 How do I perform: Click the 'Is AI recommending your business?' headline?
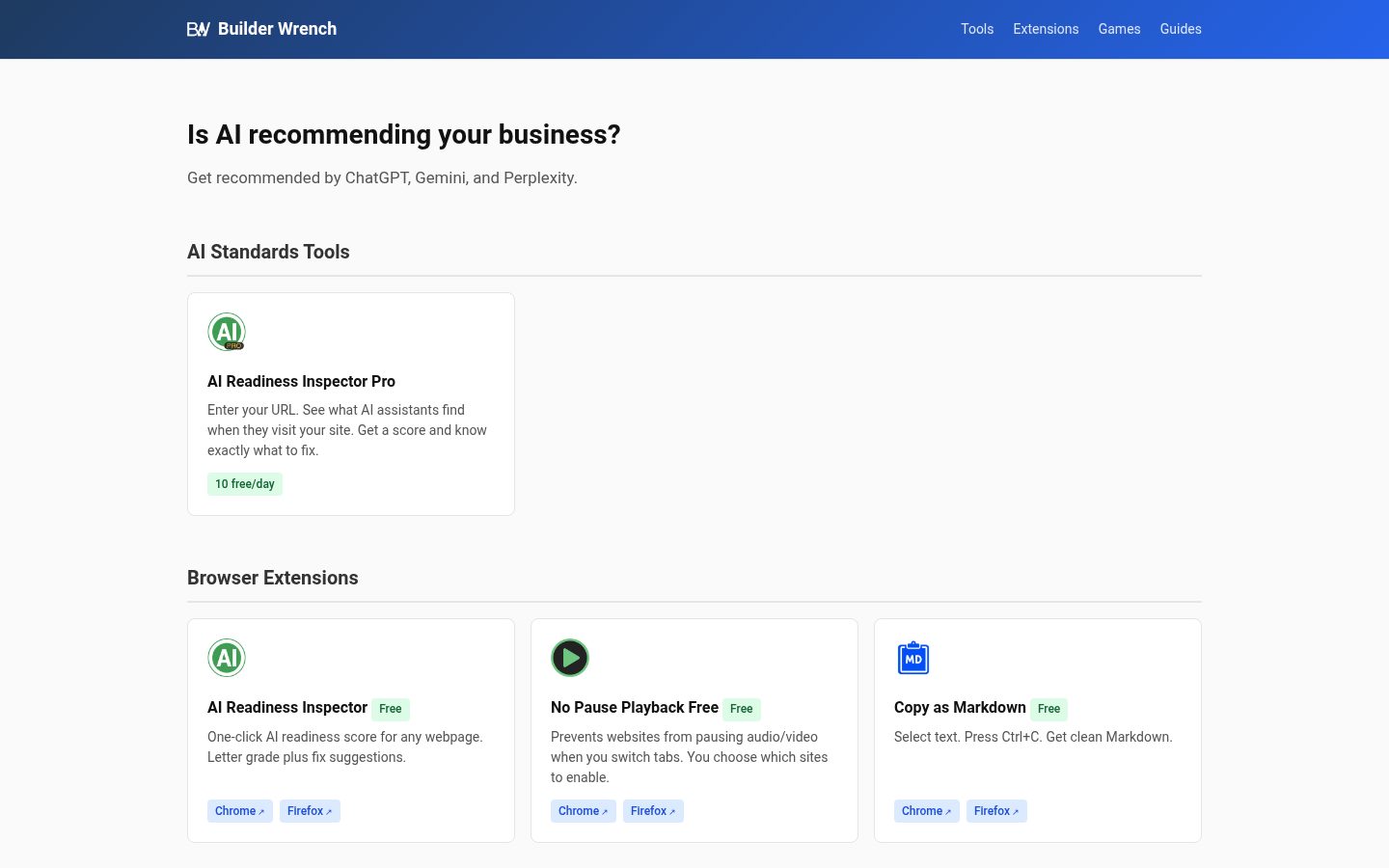pyautogui.click(x=404, y=134)
